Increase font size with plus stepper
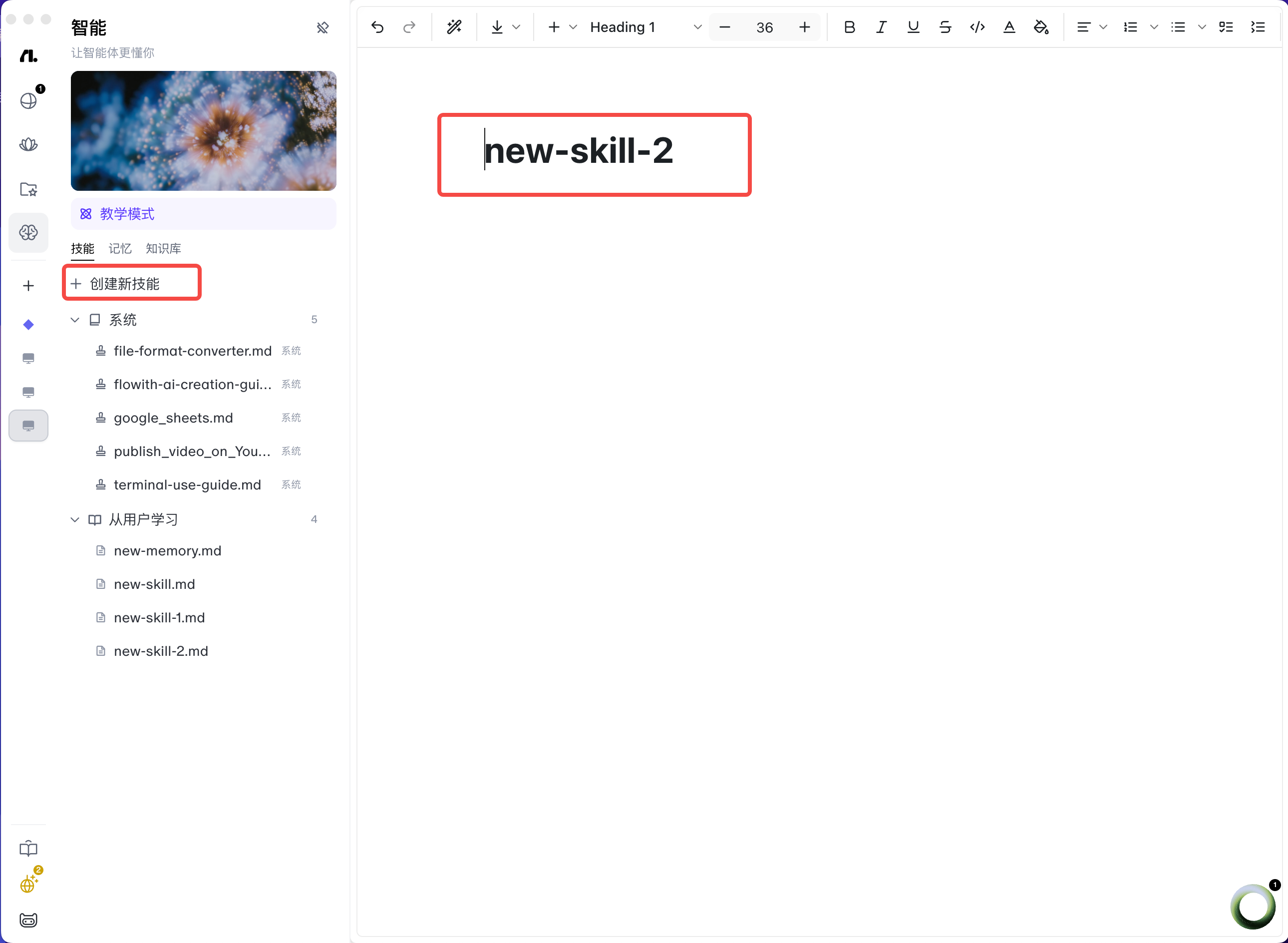 pyautogui.click(x=804, y=27)
